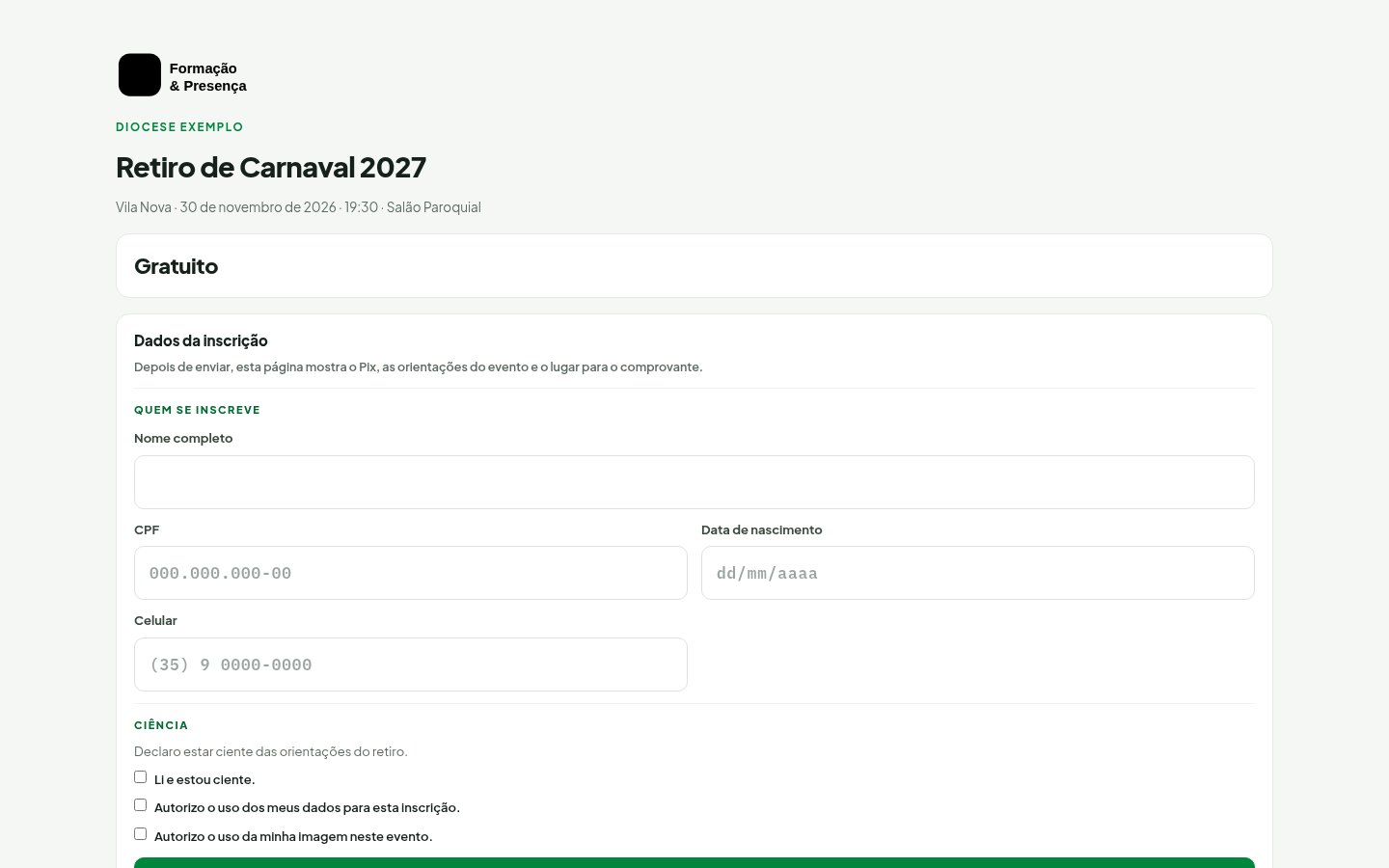
Task: Click the Celular phone number field
Action: [x=411, y=665]
